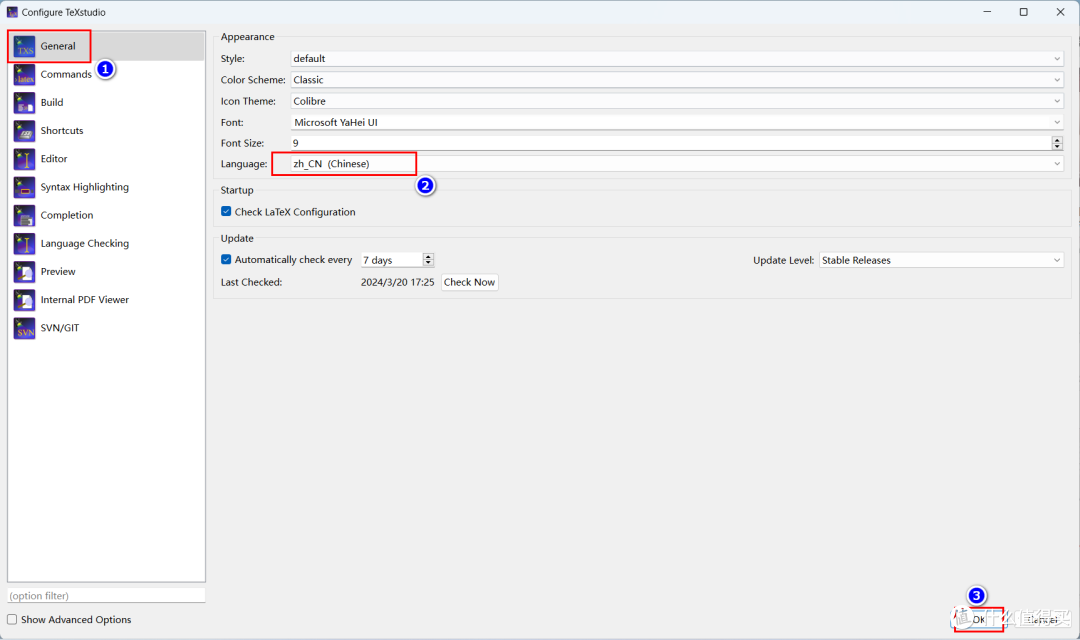Image resolution: width=1080 pixels, height=640 pixels.
Task: Click the Commands latex icon
Action: tap(24, 74)
